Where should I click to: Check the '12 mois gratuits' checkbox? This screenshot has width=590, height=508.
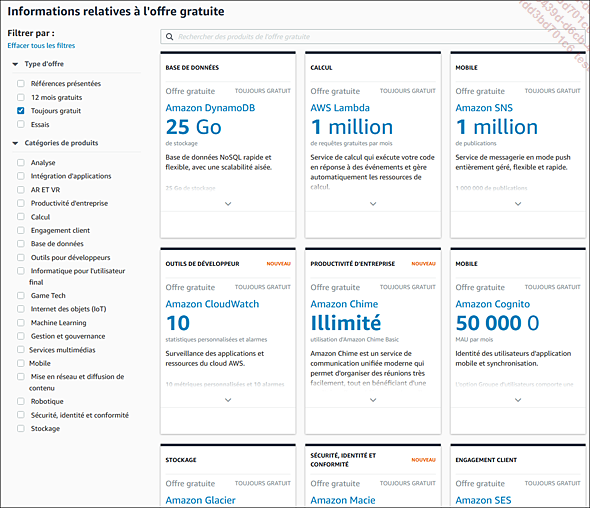pyautogui.click(x=21, y=97)
